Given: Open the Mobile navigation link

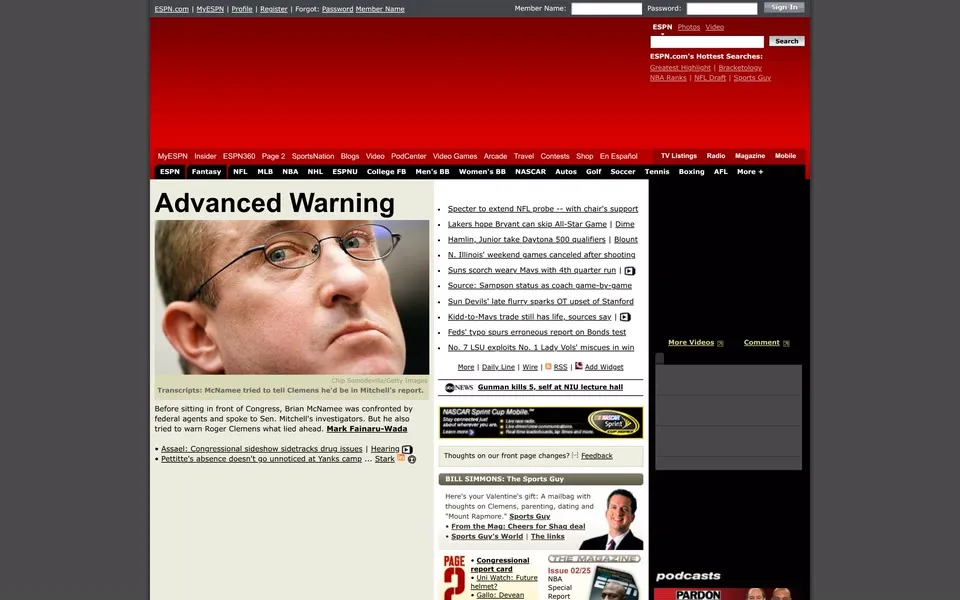Looking at the screenshot, I should click(x=785, y=156).
